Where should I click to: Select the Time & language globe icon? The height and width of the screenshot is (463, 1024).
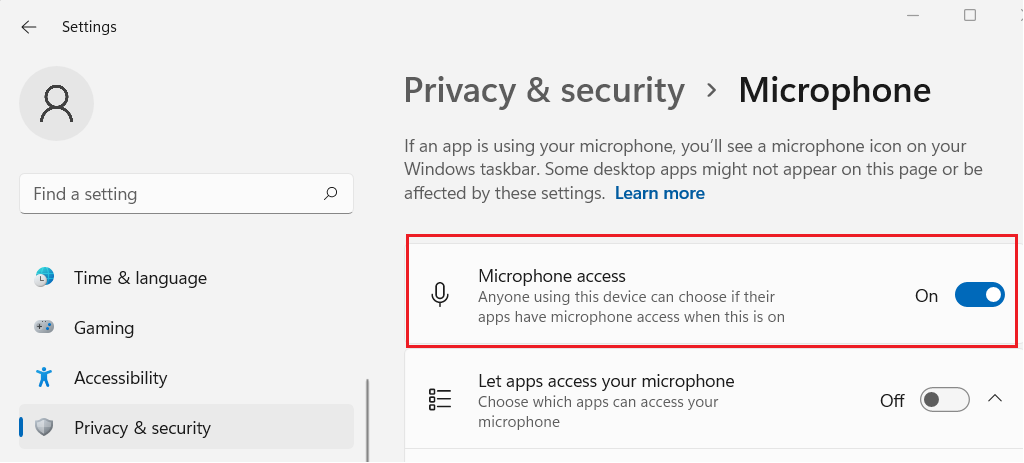[44, 277]
